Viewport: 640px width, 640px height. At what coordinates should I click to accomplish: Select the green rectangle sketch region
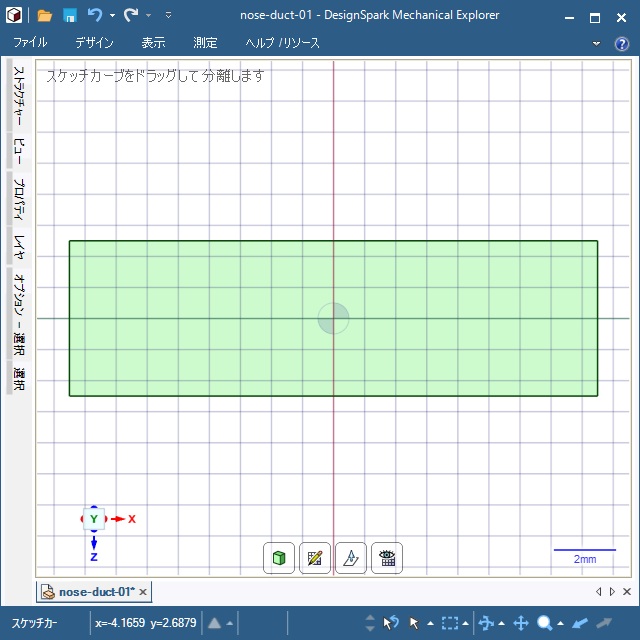200,280
